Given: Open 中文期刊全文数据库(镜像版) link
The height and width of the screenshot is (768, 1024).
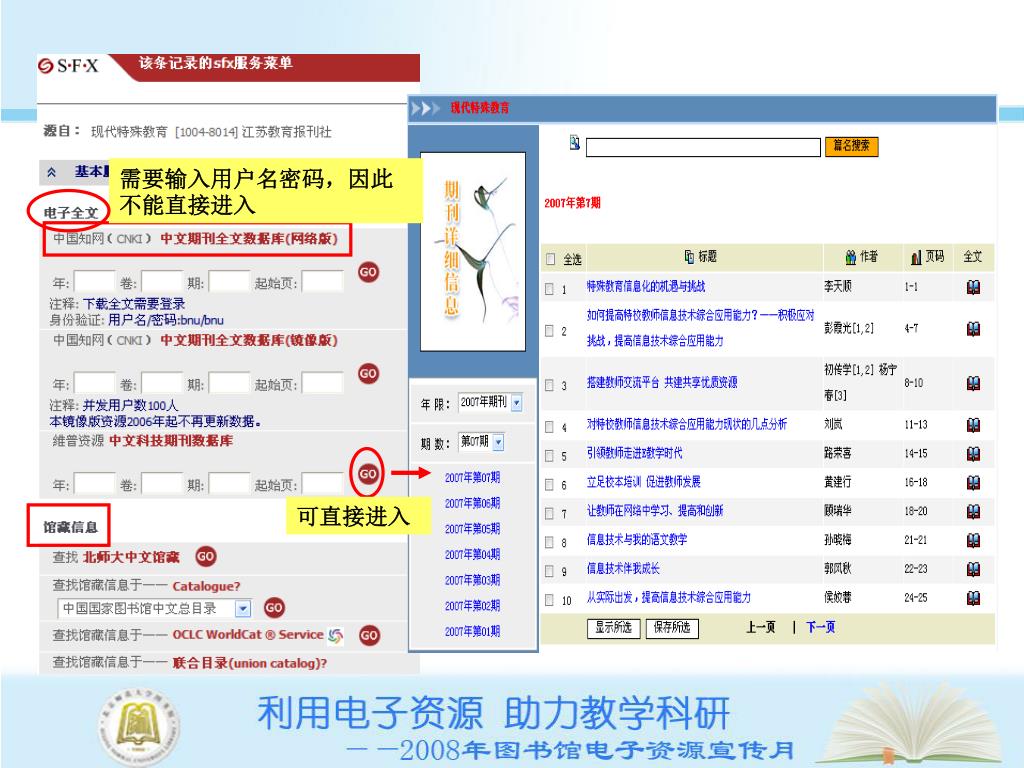Looking at the screenshot, I should tap(249, 340).
